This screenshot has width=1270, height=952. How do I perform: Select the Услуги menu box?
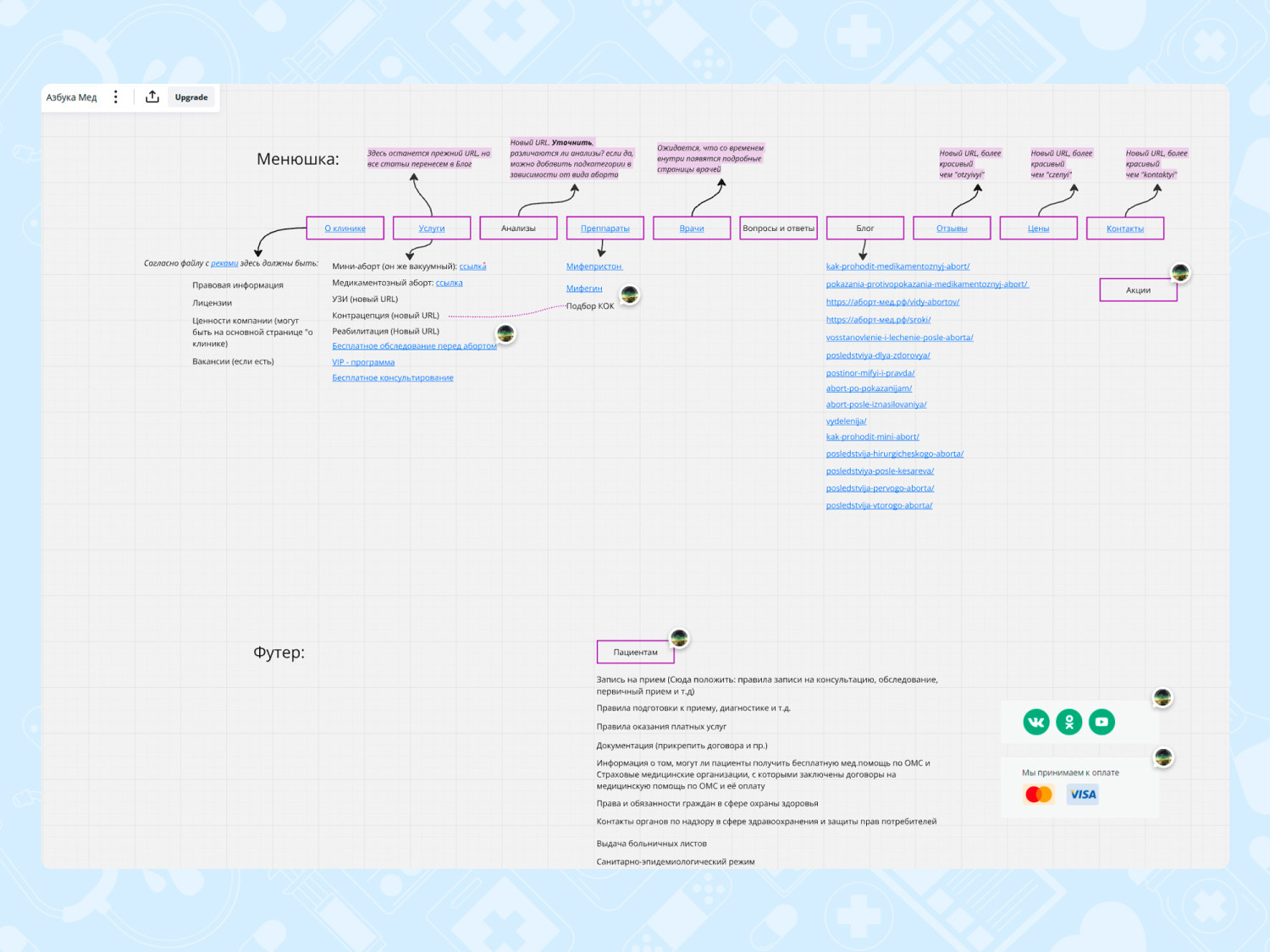(432, 228)
